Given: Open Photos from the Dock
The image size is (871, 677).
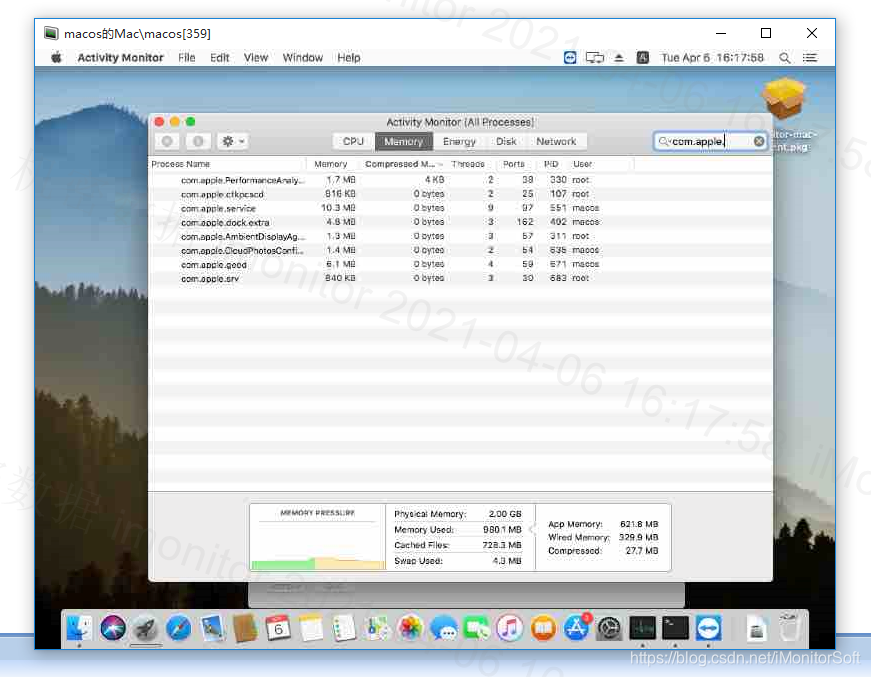Looking at the screenshot, I should point(411,629).
